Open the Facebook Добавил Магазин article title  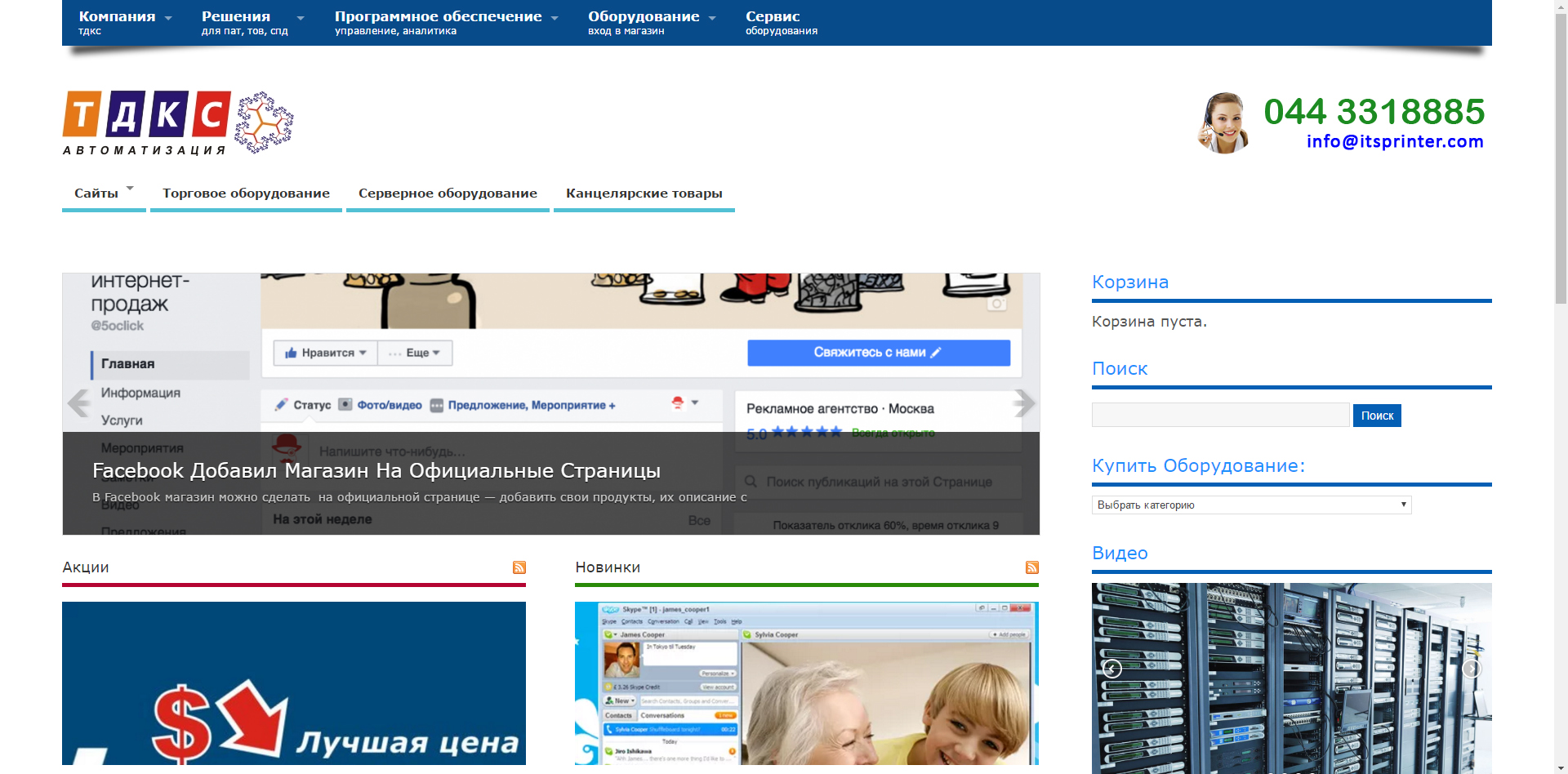(376, 471)
